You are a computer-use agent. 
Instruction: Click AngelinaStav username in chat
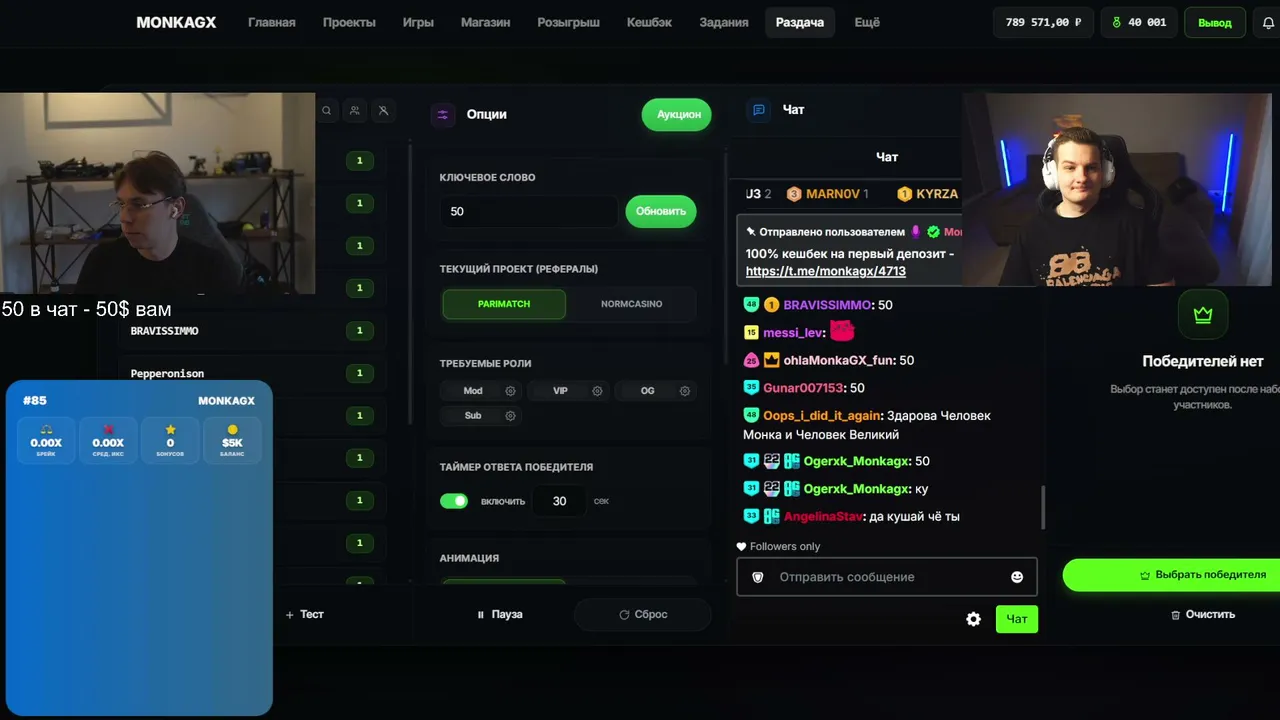click(x=822, y=517)
